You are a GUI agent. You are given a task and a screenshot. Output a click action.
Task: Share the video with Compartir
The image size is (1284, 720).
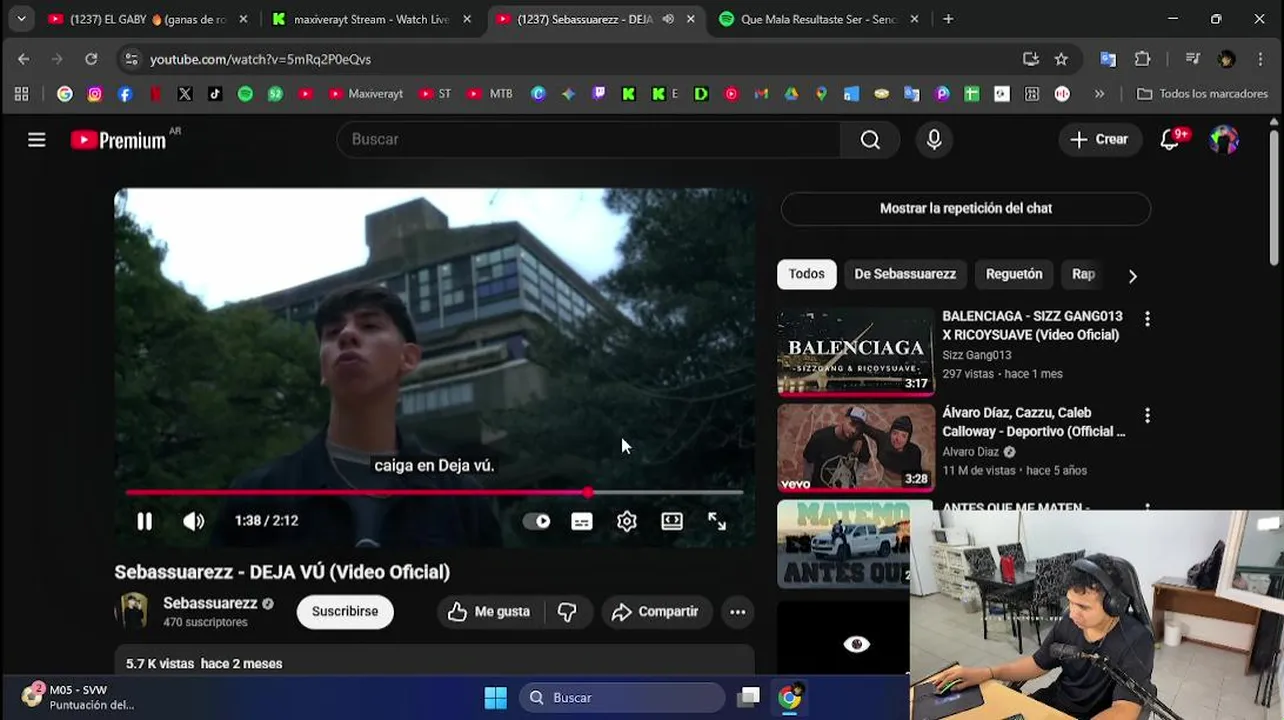click(655, 612)
